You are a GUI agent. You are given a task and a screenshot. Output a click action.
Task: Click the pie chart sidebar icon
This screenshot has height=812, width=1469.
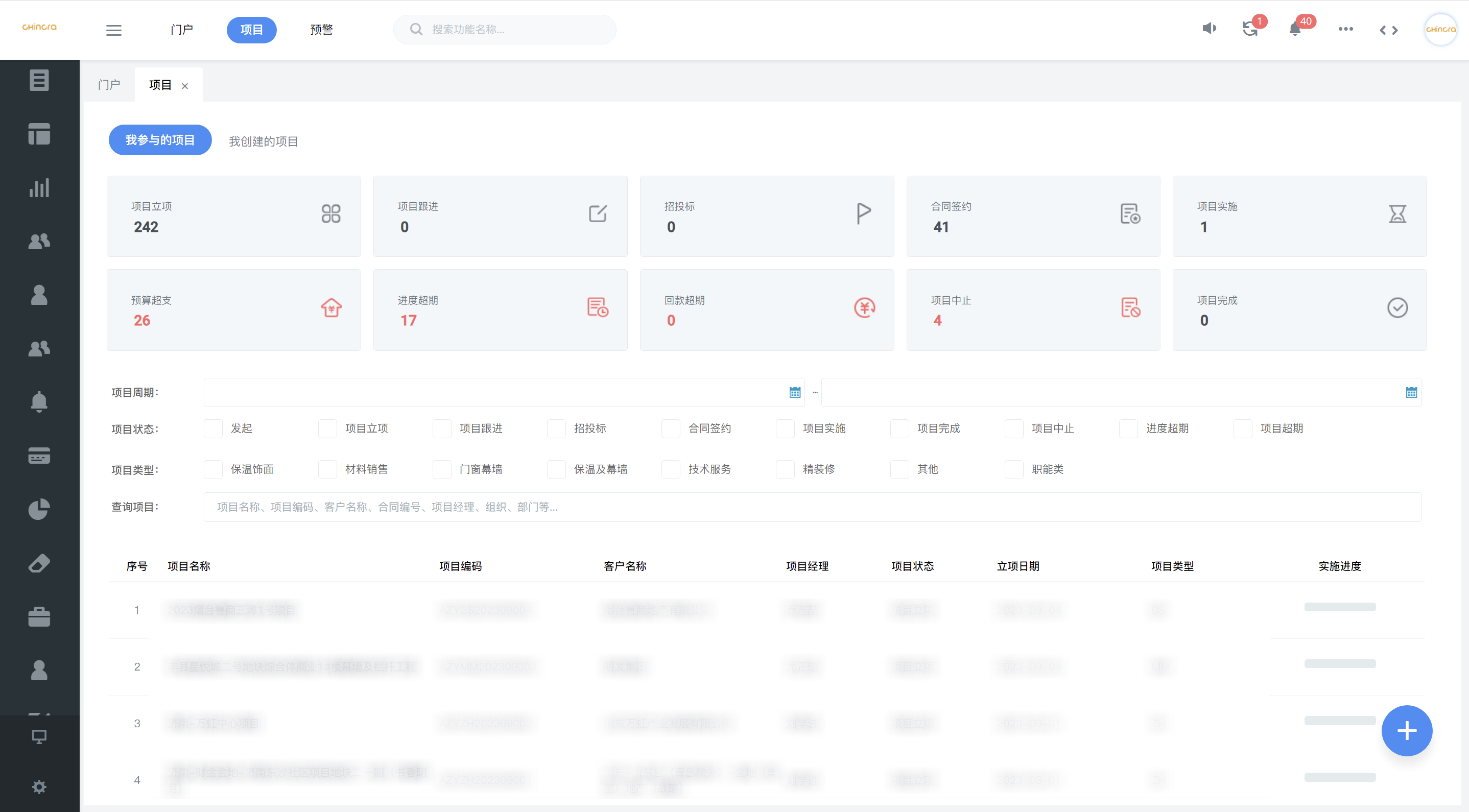click(x=39, y=509)
